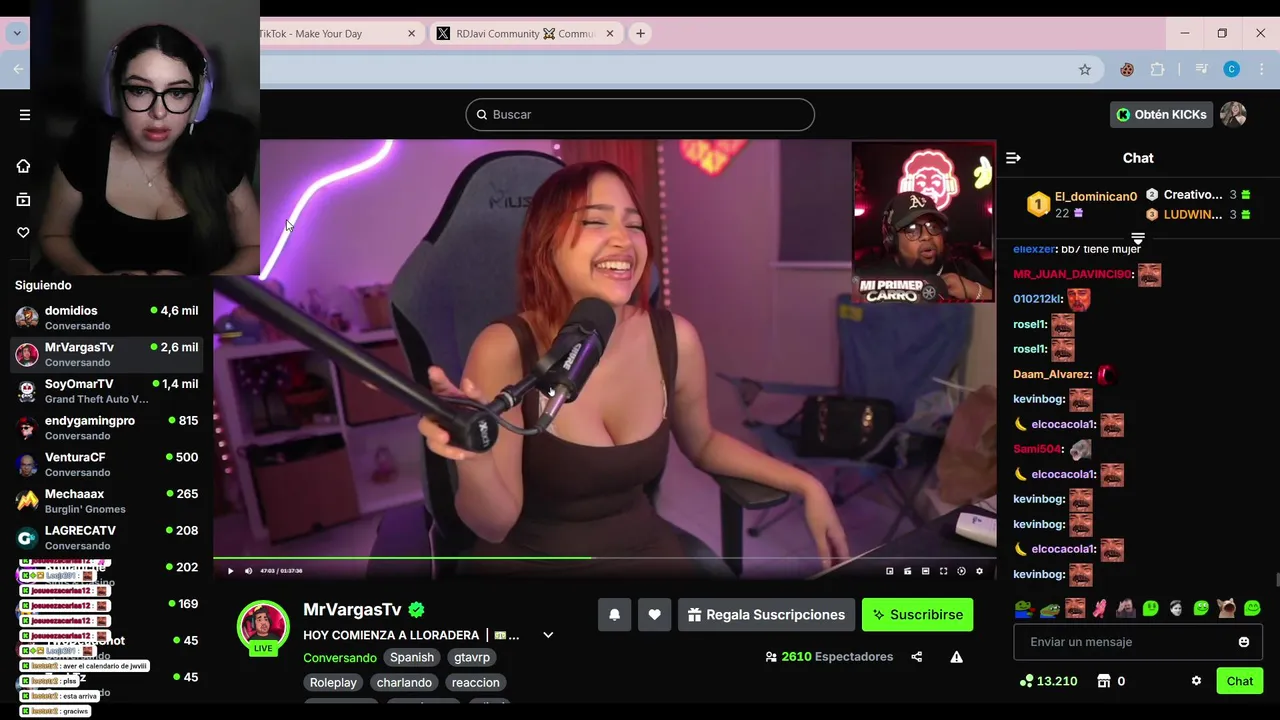Insert the screaming cat quick emote
This screenshot has height=720, width=1280.
tap(1227, 608)
